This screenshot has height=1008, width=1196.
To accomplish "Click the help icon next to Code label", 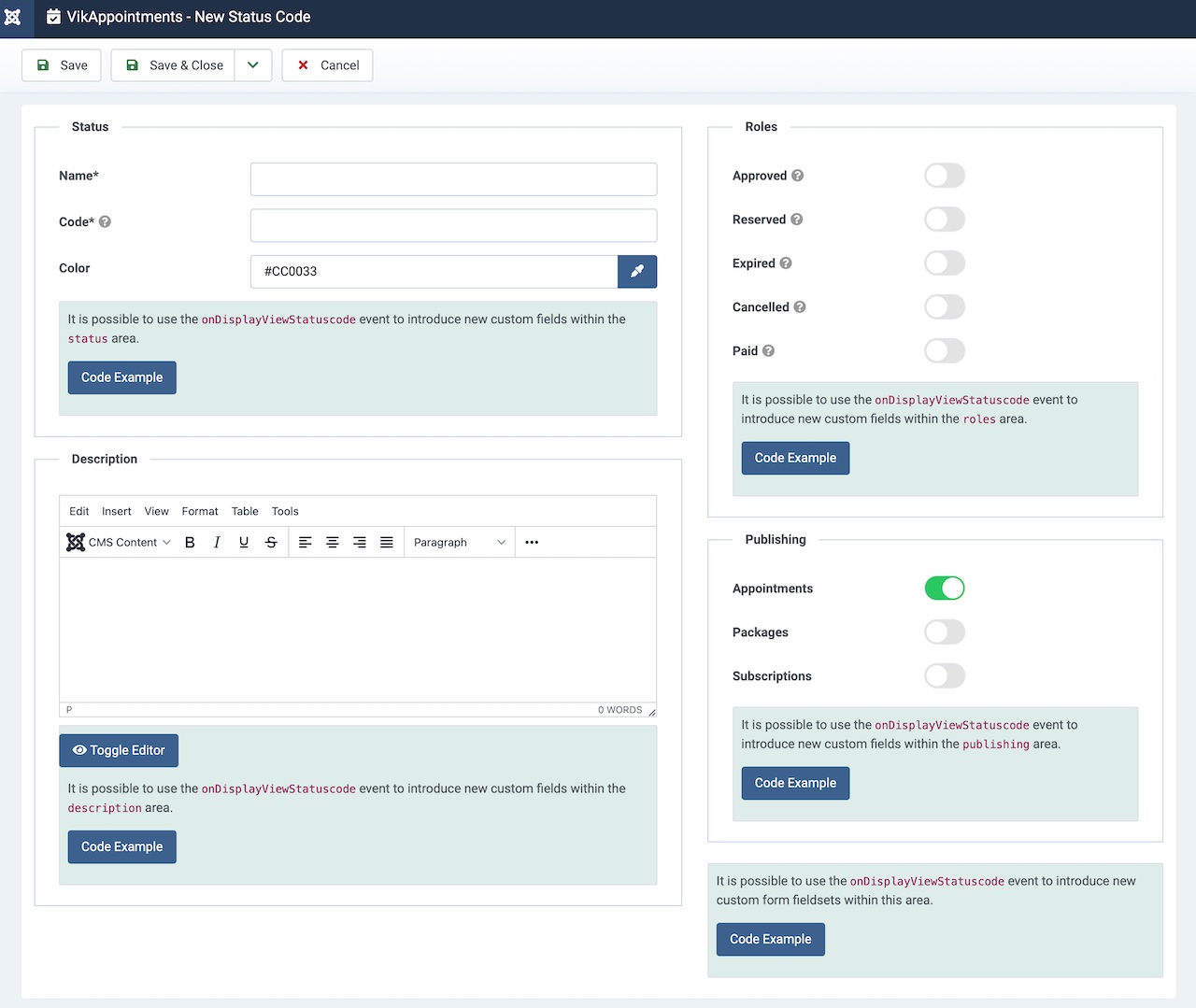I will click(x=105, y=221).
